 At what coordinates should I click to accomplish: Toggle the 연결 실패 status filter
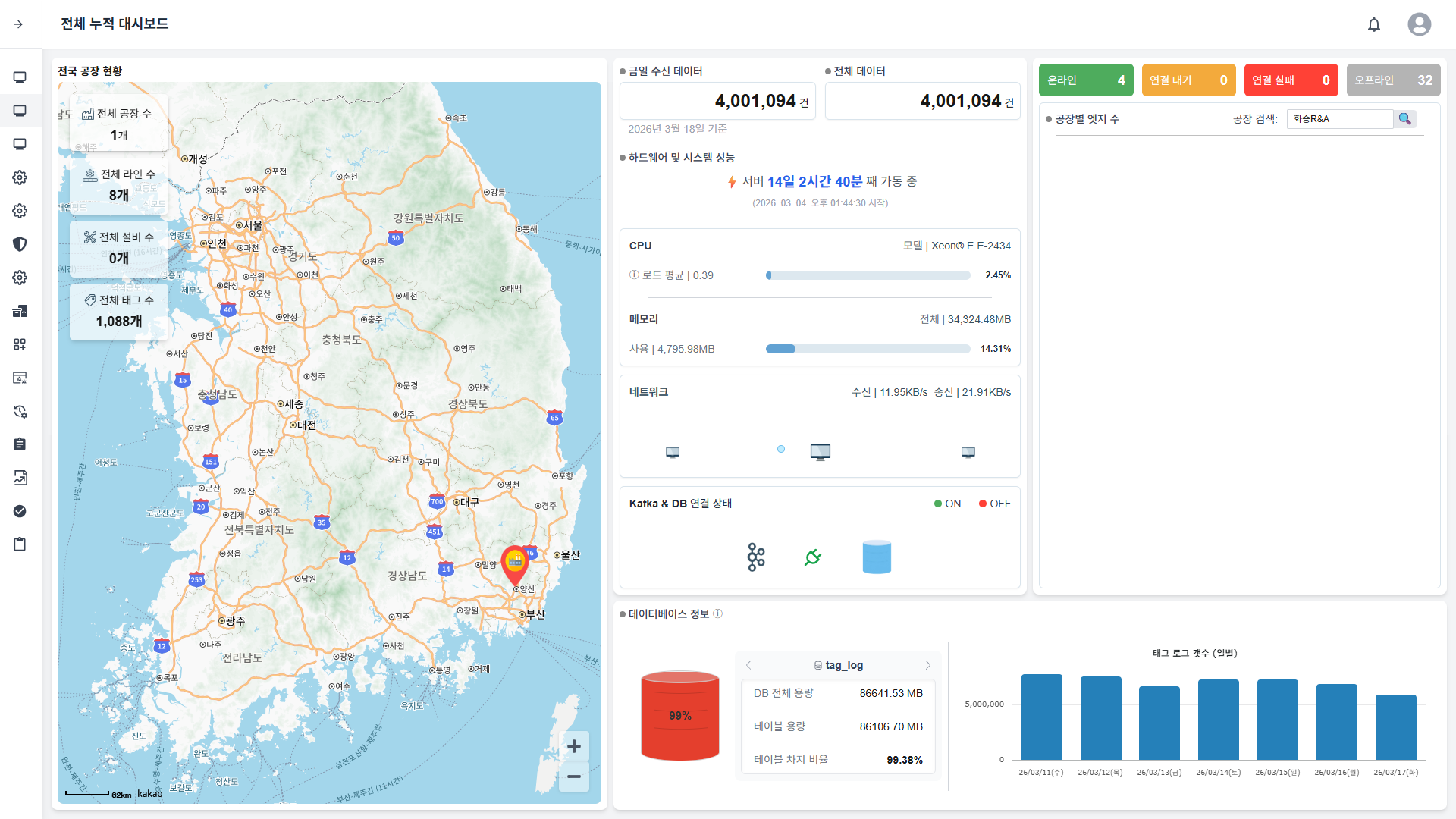(1290, 80)
